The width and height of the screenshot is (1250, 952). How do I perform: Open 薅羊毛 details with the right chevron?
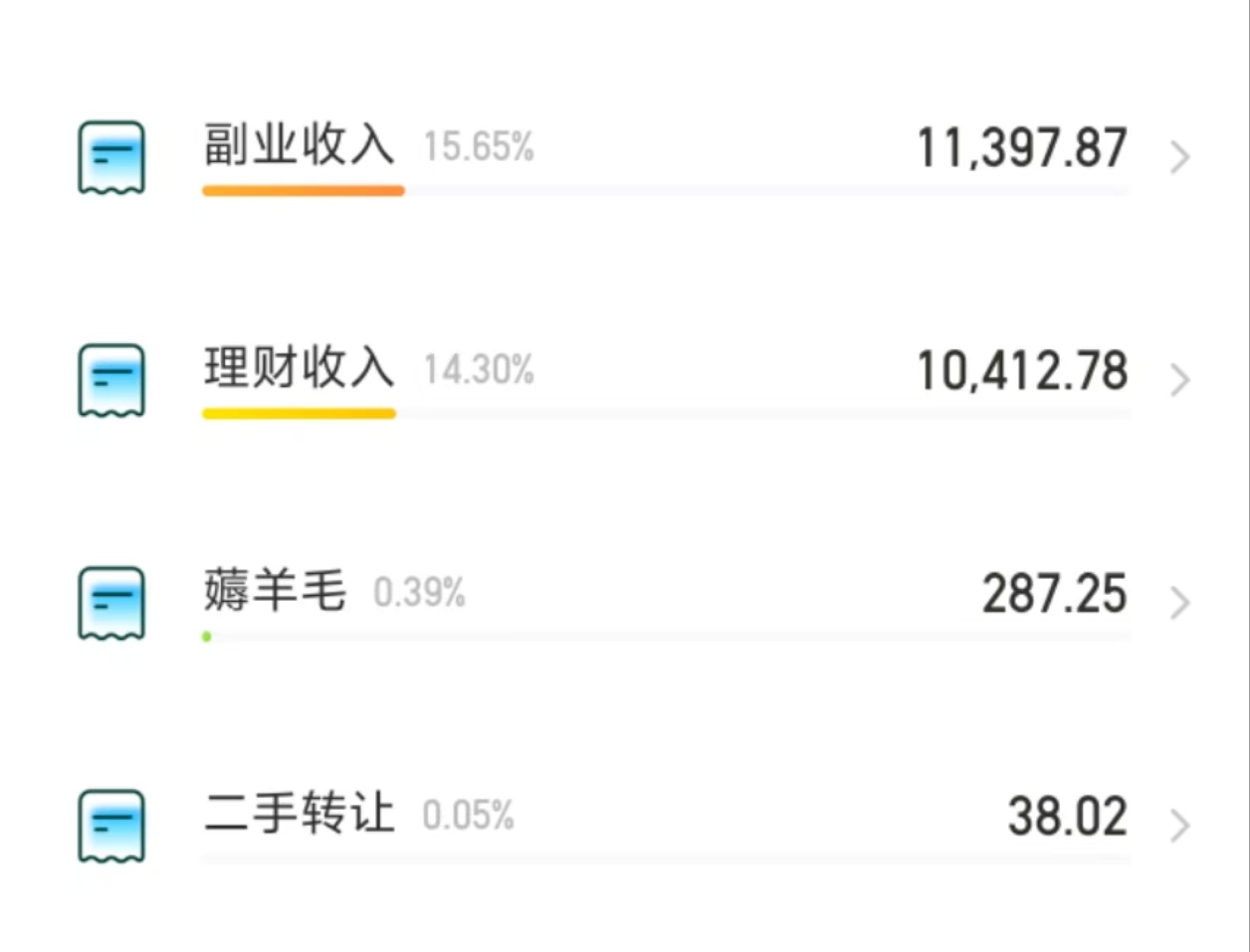1179,603
